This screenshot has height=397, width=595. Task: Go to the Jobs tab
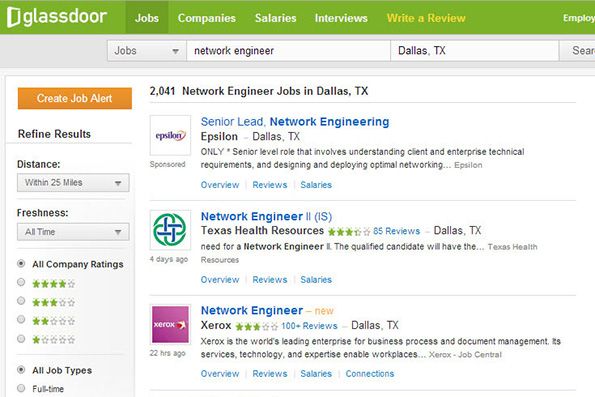click(x=147, y=18)
